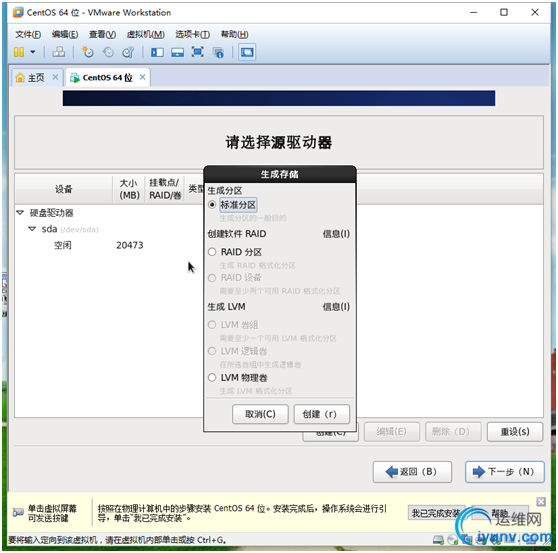Viewport: 558px width, 553px height.
Task: Collapse the 硬盘驱动器 tree node
Action: coord(20,213)
